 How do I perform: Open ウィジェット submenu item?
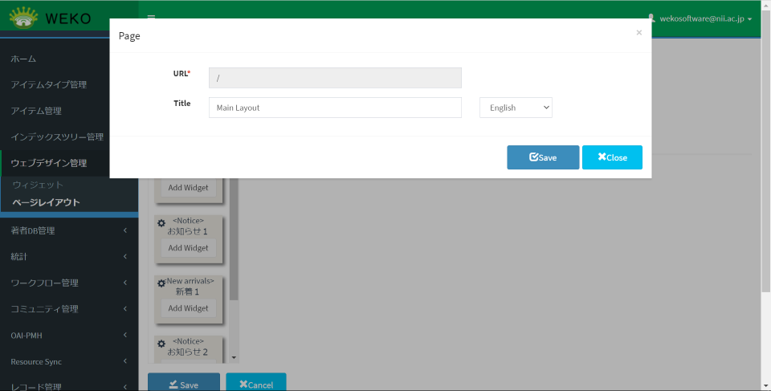point(38,185)
